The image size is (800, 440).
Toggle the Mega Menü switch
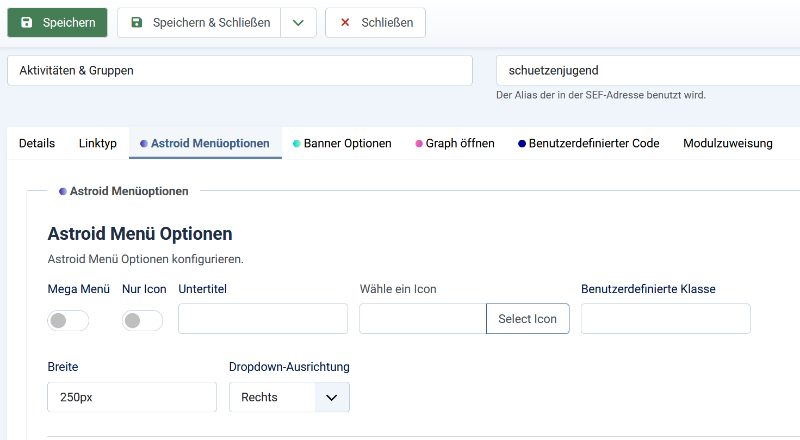pos(68,320)
